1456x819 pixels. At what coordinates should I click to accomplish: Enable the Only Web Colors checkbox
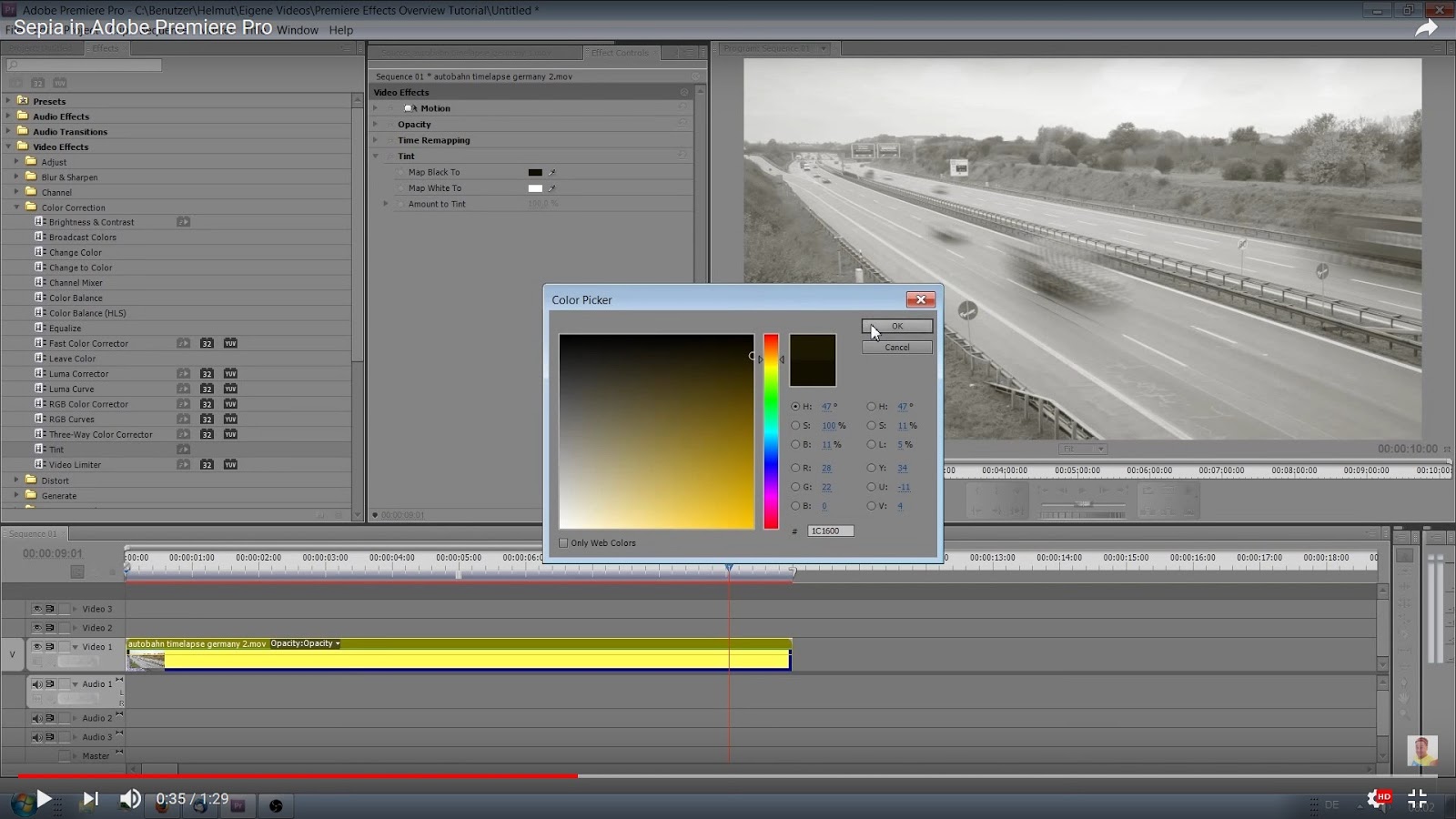[x=564, y=541]
